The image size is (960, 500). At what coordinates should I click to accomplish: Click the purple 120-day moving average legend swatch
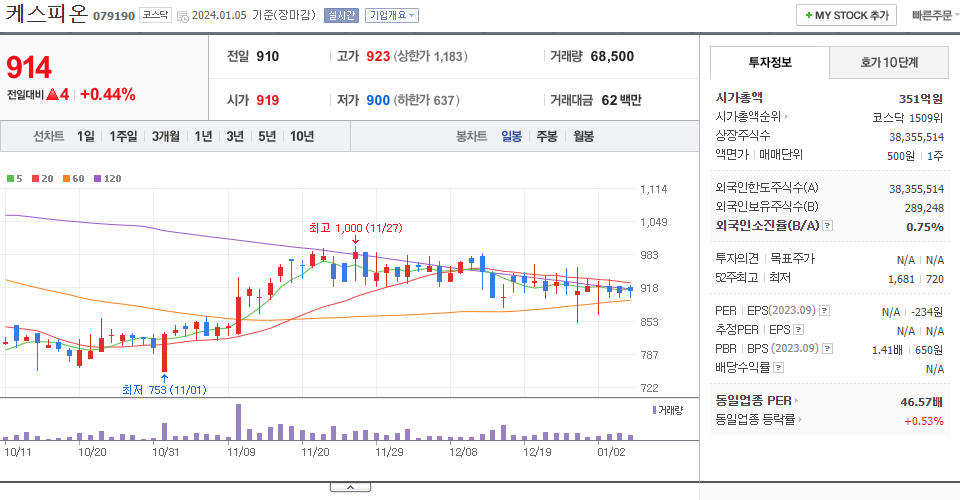pyautogui.click(x=97, y=179)
